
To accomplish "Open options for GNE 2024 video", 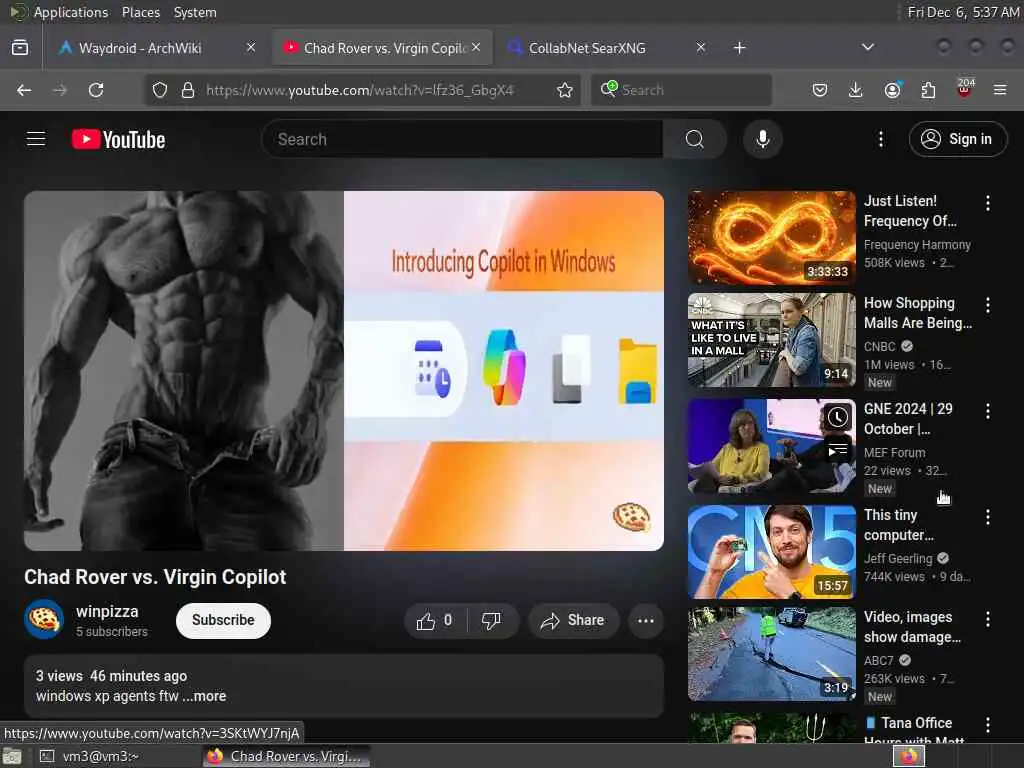I will pos(987,411).
